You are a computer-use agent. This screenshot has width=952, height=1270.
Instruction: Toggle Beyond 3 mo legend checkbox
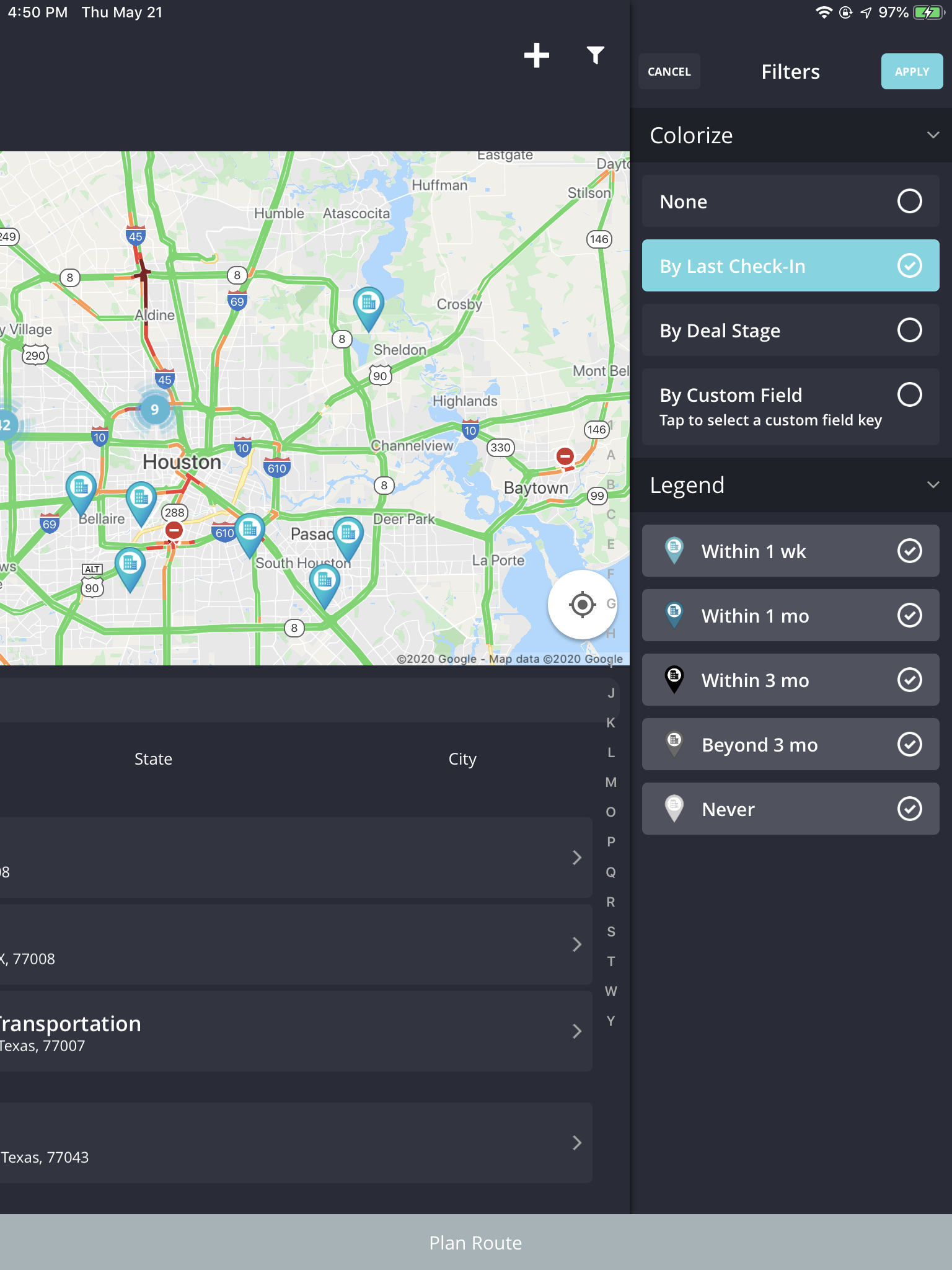[909, 744]
